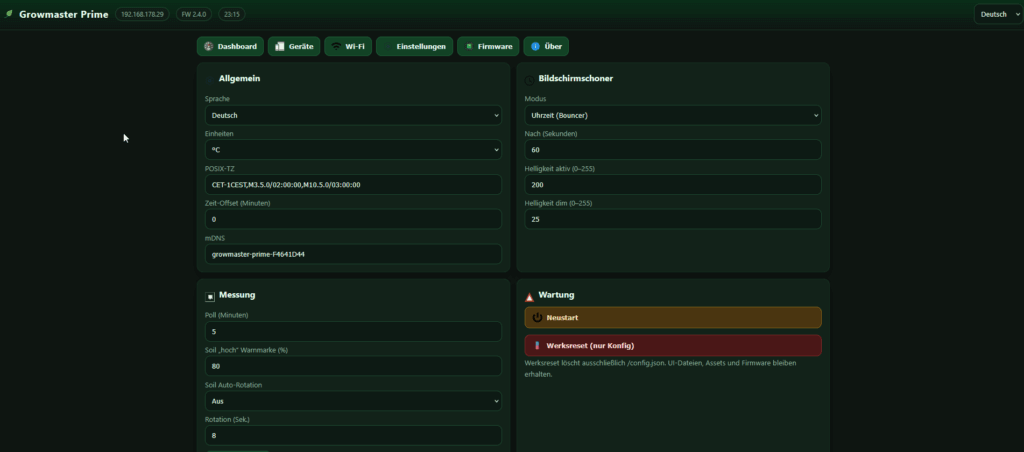Viewport: 1024px width, 452px height.
Task: Click the Modus label in Bildschirmschoner
Action: (x=536, y=99)
